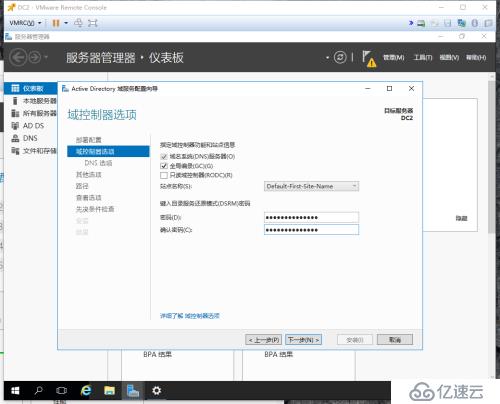Click the DSRM password field

(311, 218)
